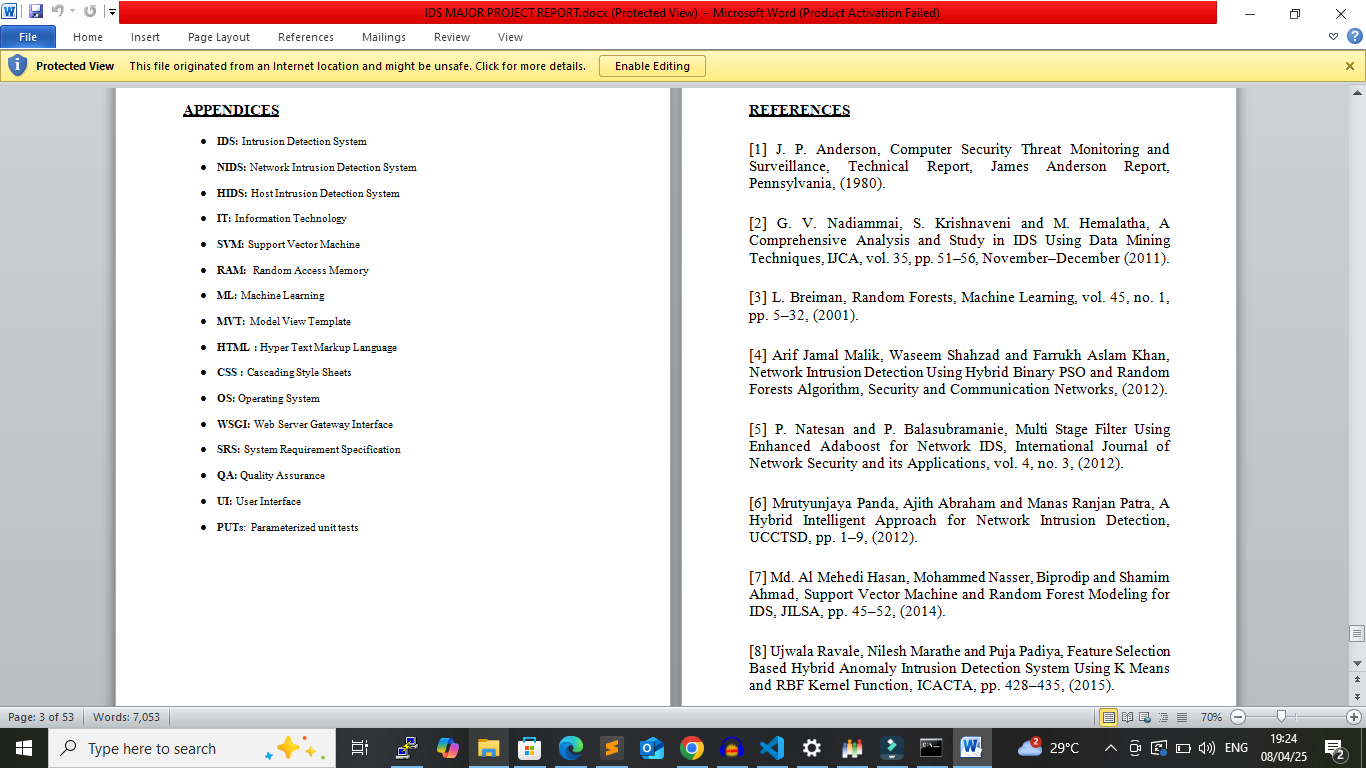This screenshot has height=768, width=1366.
Task: Click the zoom in plus button
Action: 1353,717
